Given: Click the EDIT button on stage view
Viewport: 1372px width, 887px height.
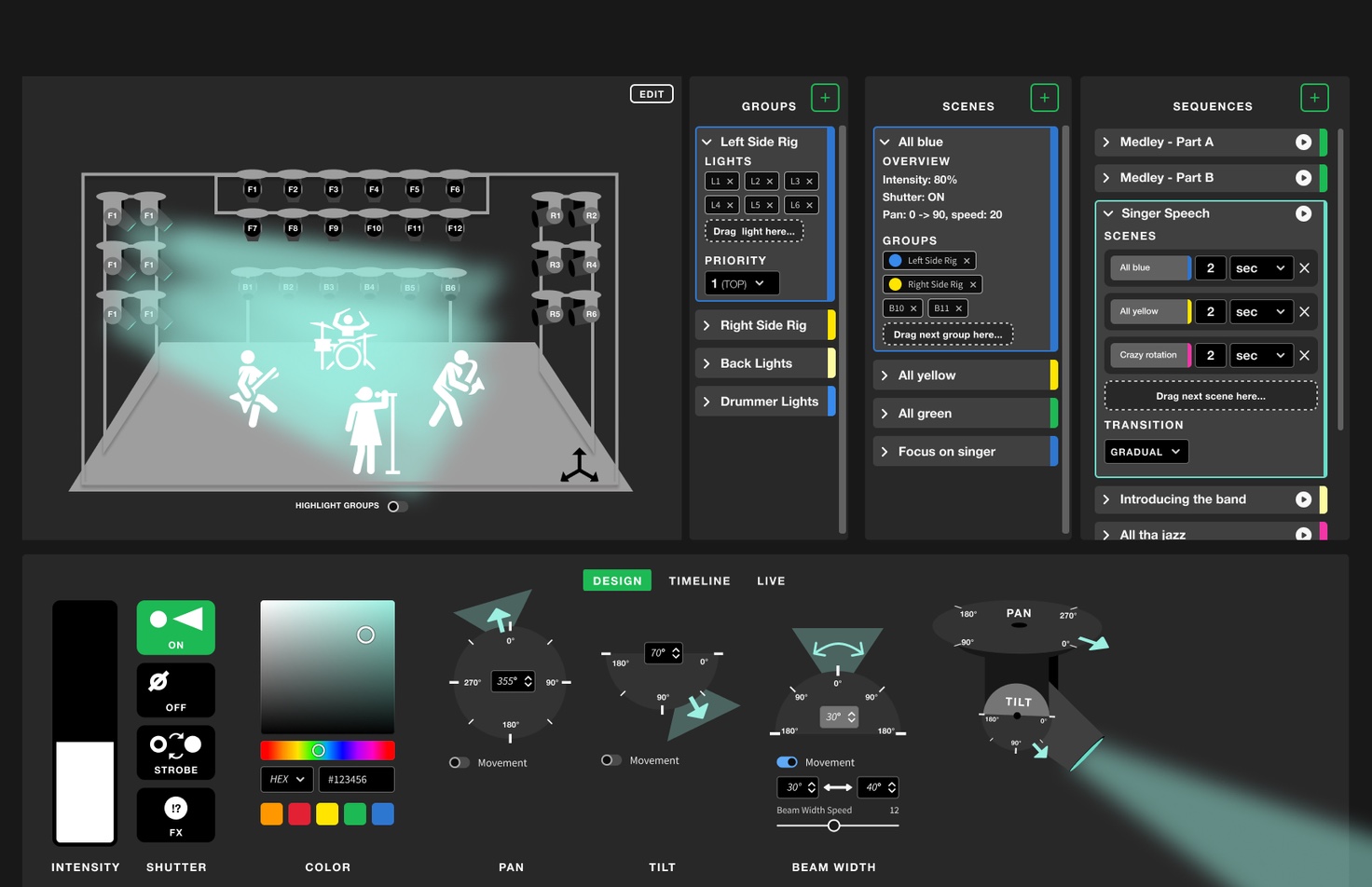Looking at the screenshot, I should click(652, 94).
